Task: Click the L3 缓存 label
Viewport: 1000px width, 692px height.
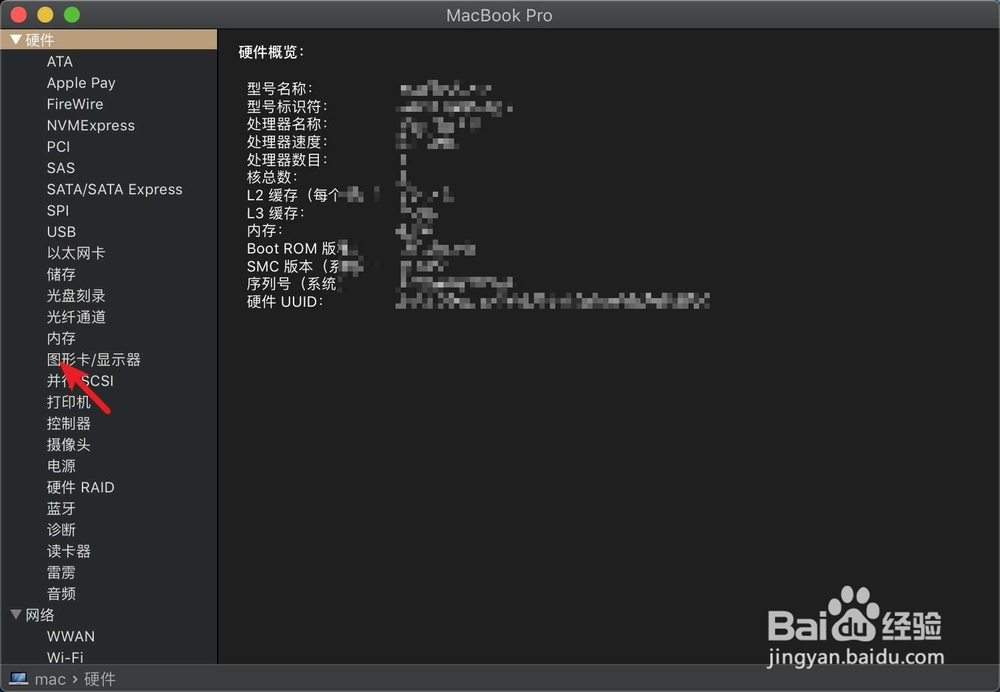Action: tap(276, 212)
